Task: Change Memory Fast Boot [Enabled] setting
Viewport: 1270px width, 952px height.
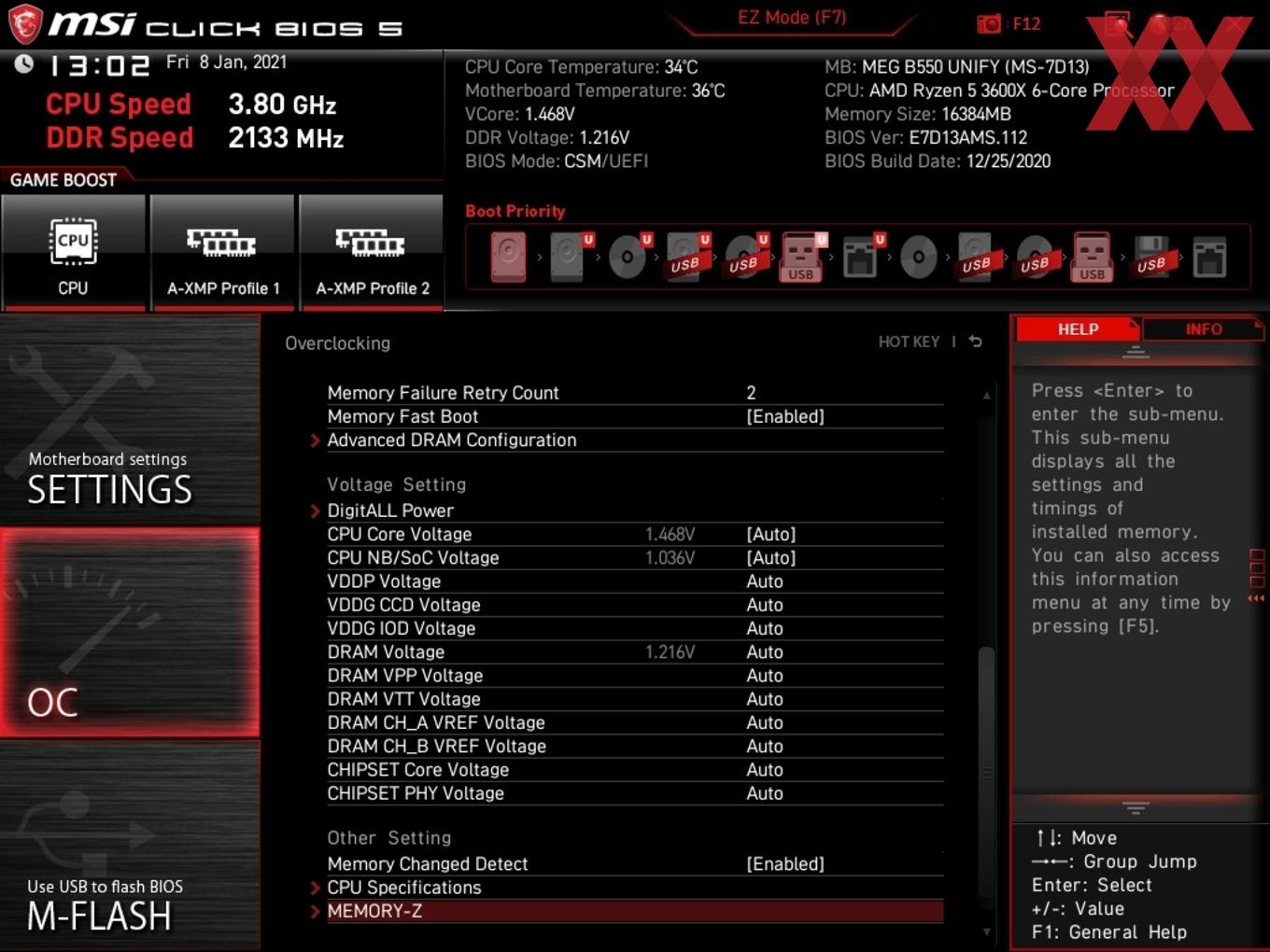Action: tap(784, 416)
